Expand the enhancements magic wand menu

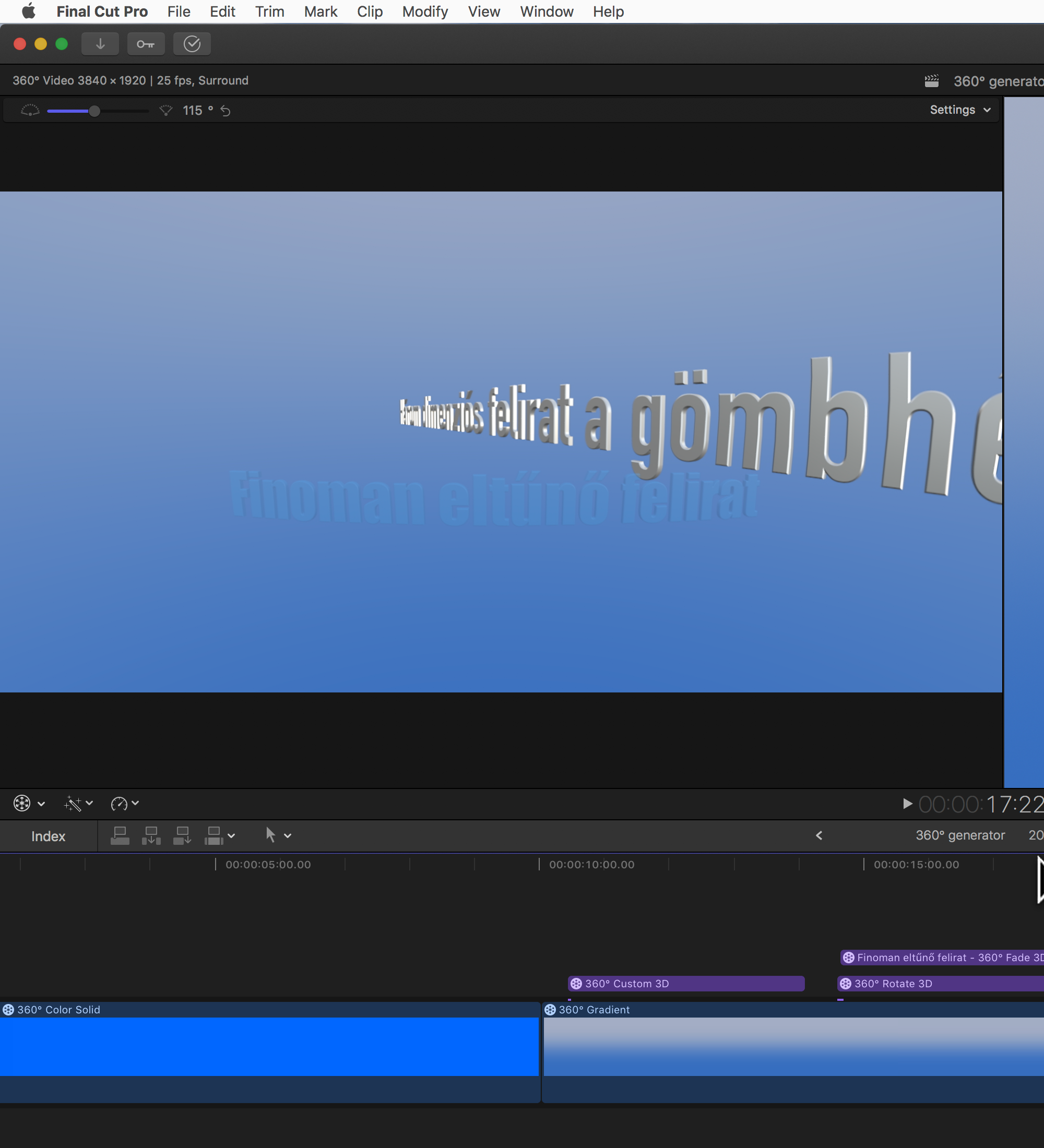(x=78, y=804)
